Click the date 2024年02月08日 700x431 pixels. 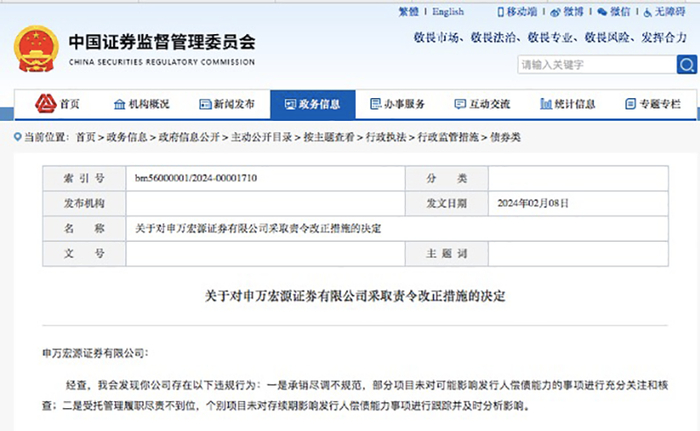[533, 203]
